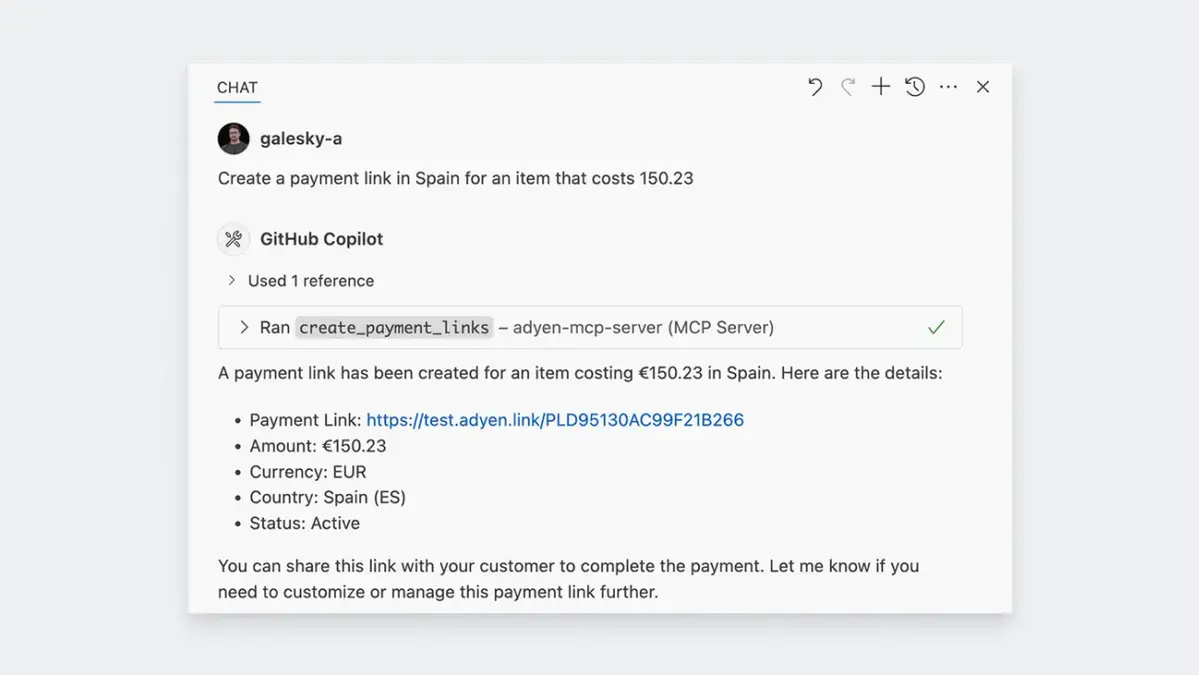The height and width of the screenshot is (675, 1199).
Task: Click the galesky-a username
Action: coord(301,139)
